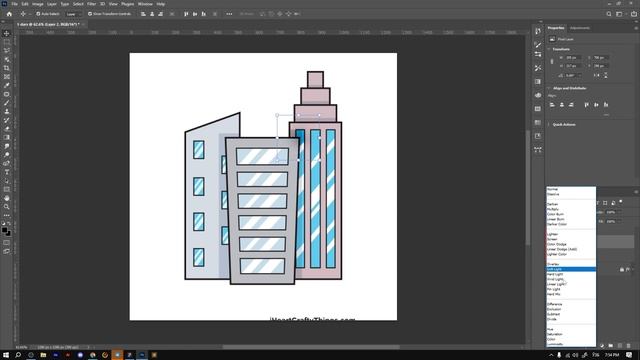
Task: Open the Image menu
Action: tap(38, 4)
